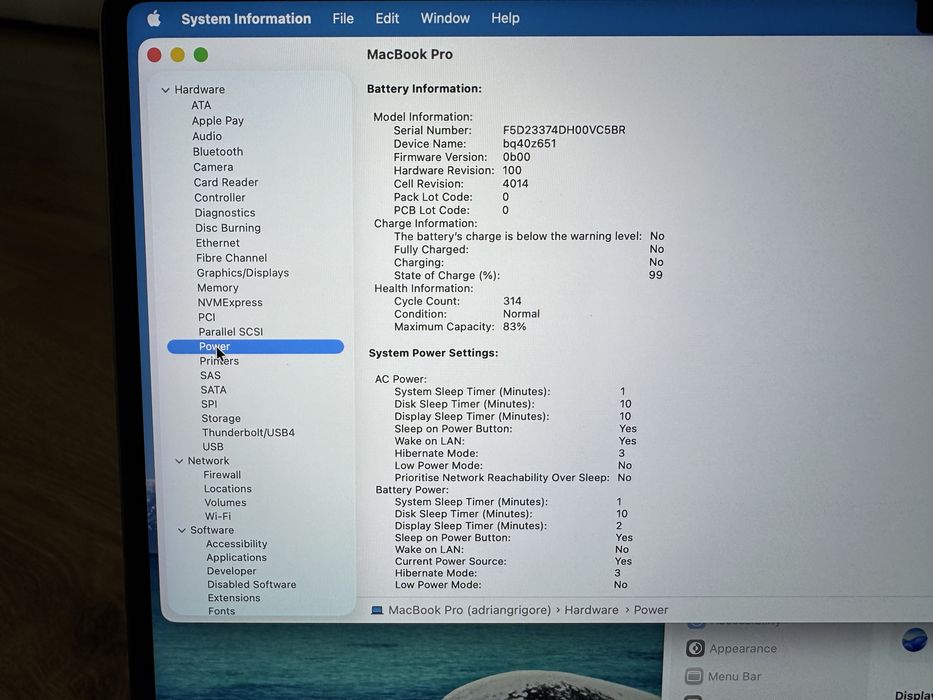Select Apple Pay in the sidebar
The image size is (933, 700).
(x=218, y=121)
